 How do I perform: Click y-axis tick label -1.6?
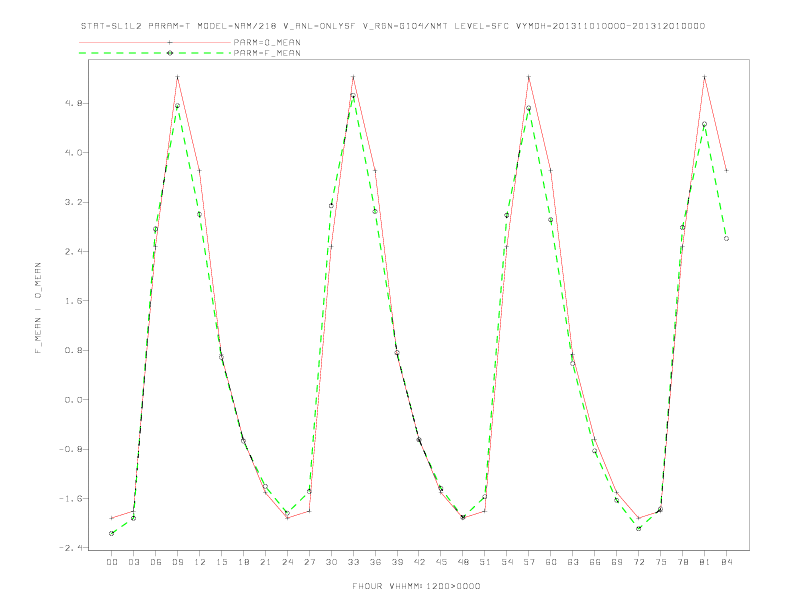click(x=70, y=498)
